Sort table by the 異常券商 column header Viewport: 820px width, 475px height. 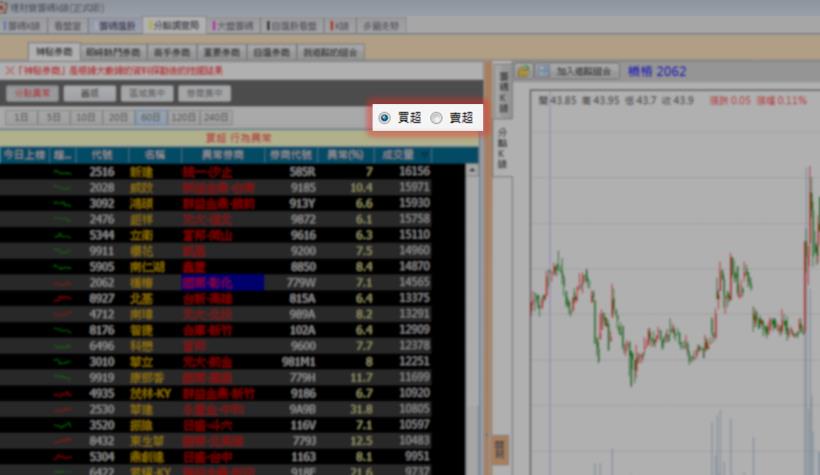point(223,155)
